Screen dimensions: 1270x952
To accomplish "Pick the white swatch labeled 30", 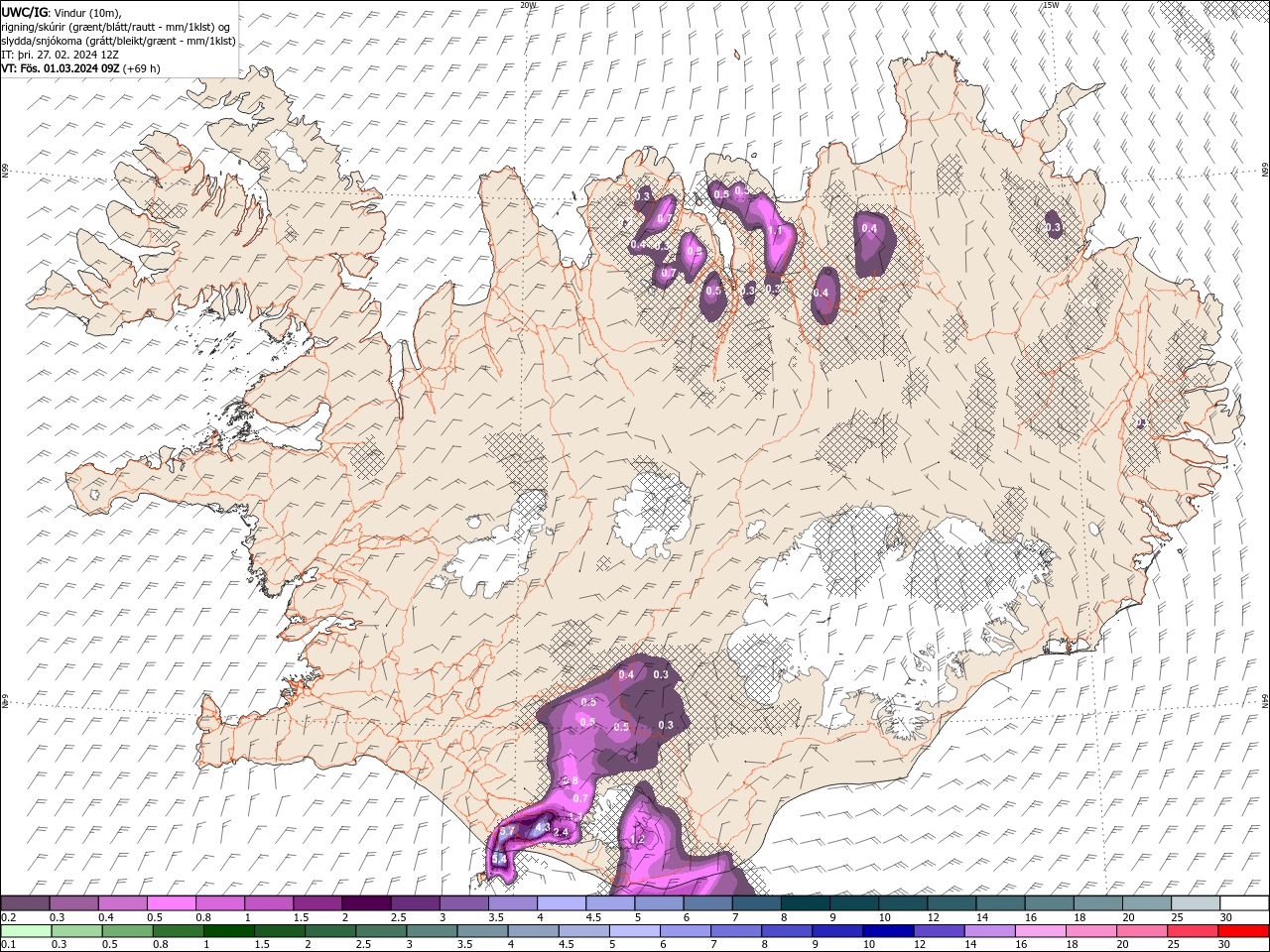I will pos(1242,903).
